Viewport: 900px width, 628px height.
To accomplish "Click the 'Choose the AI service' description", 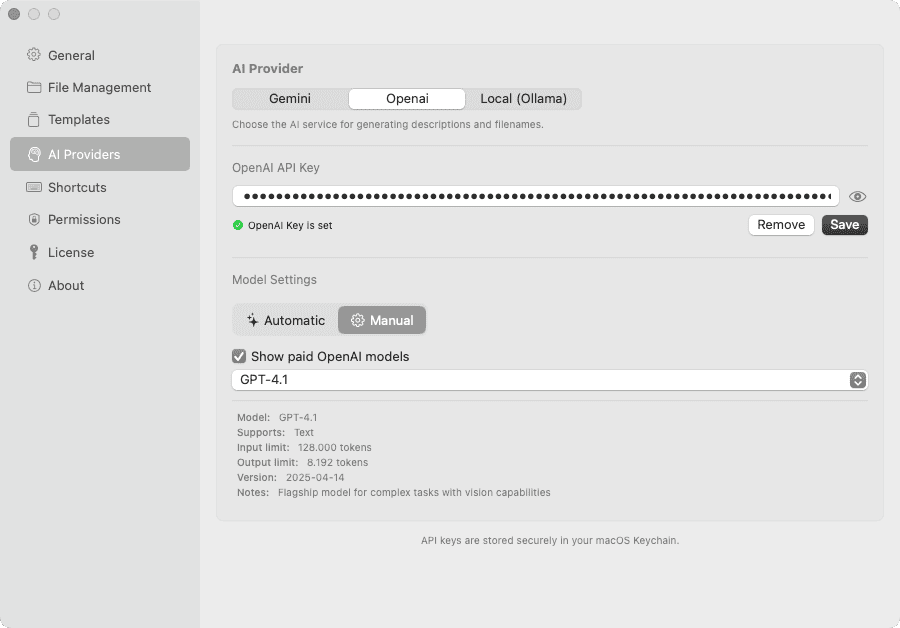I will 387,125.
